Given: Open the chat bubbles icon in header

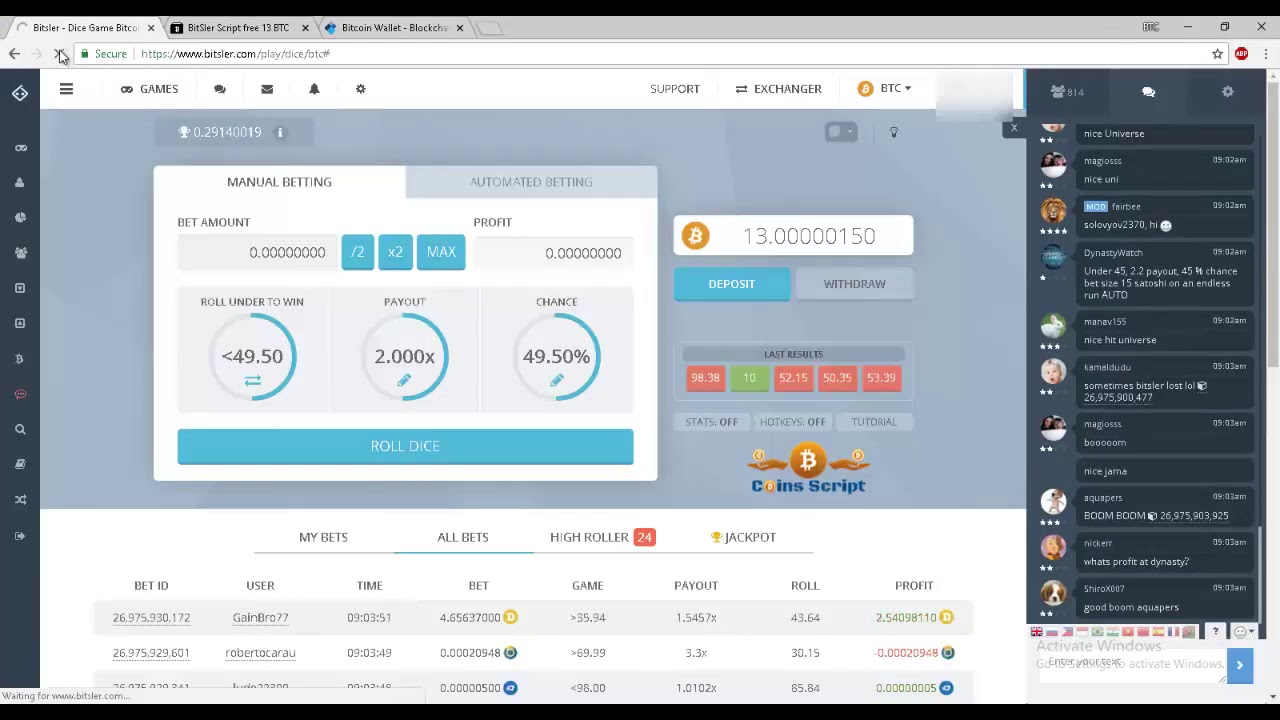Looking at the screenshot, I should click(x=220, y=89).
